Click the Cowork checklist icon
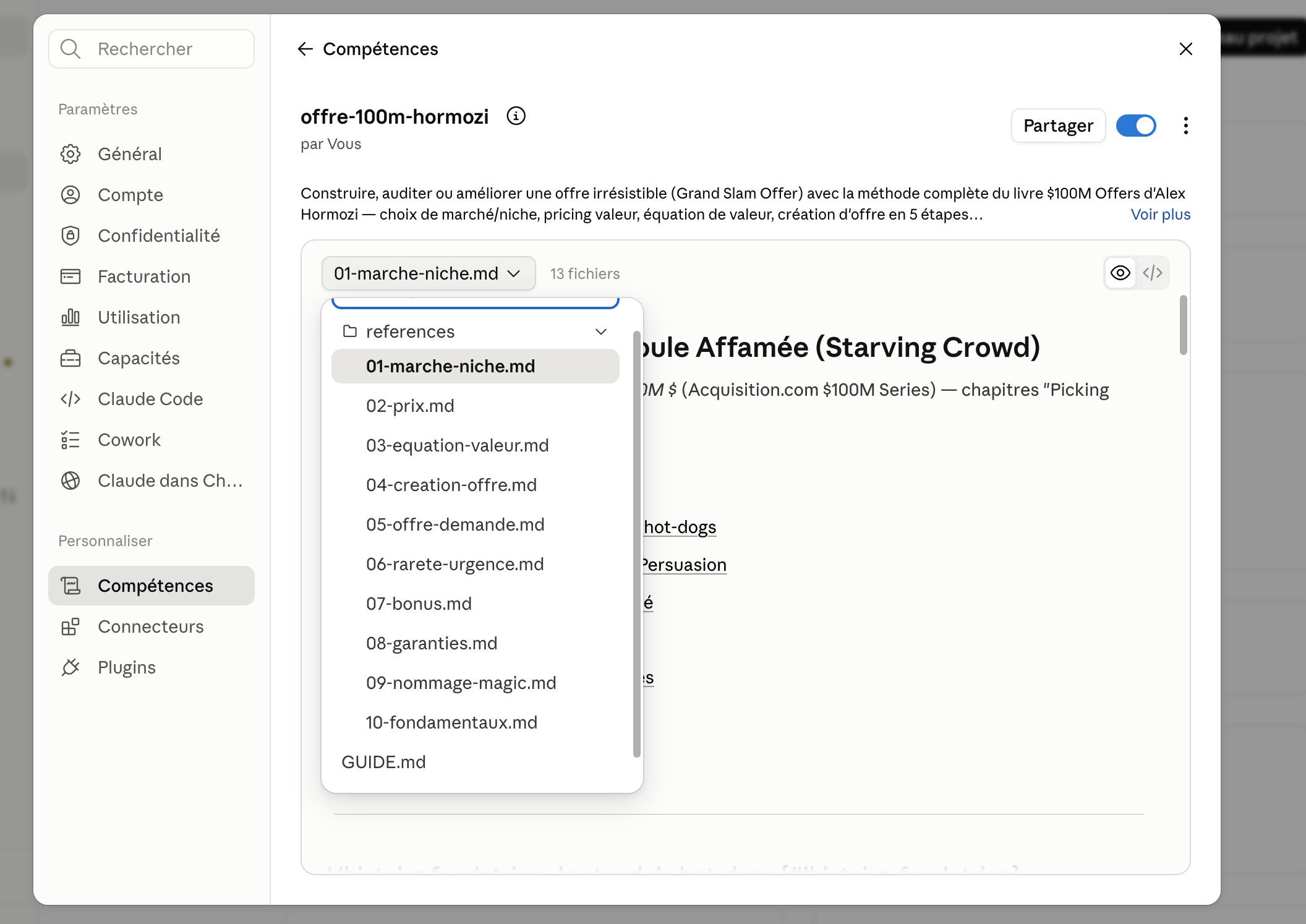The height and width of the screenshot is (924, 1306). click(x=70, y=440)
